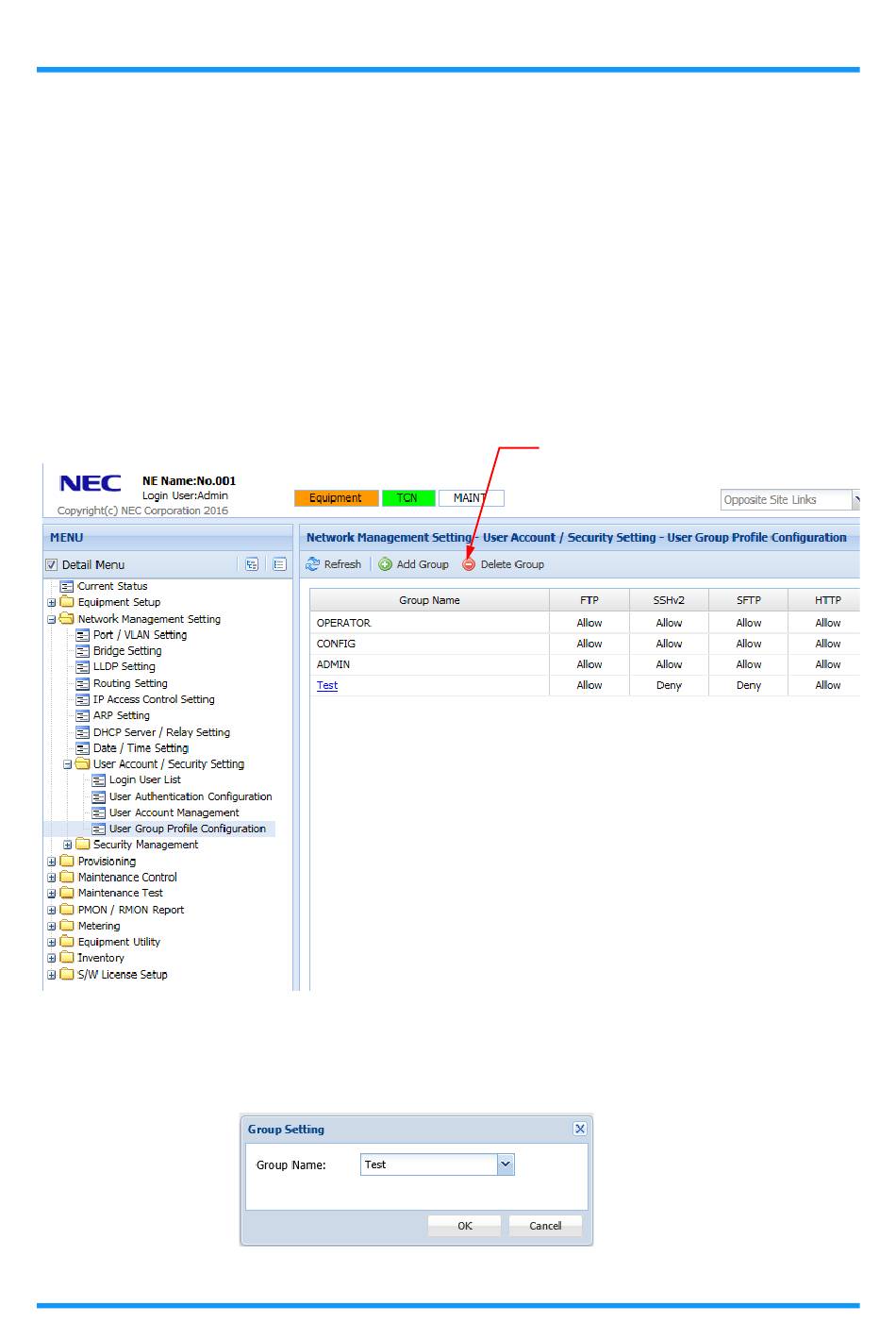The height and width of the screenshot is (1340, 896).
Task: Click the Inventory folder icon
Action: point(67,958)
